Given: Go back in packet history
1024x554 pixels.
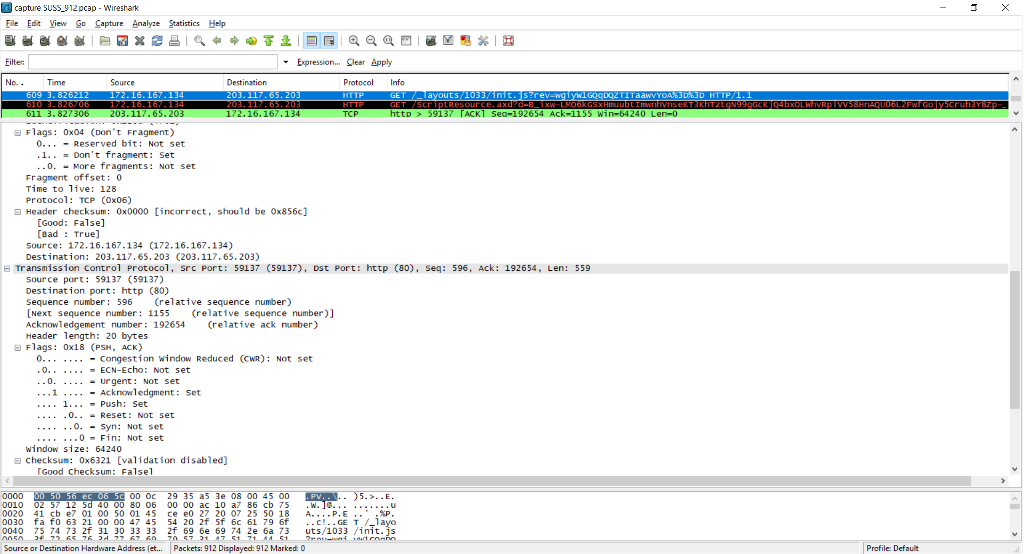Looking at the screenshot, I should [x=217, y=41].
